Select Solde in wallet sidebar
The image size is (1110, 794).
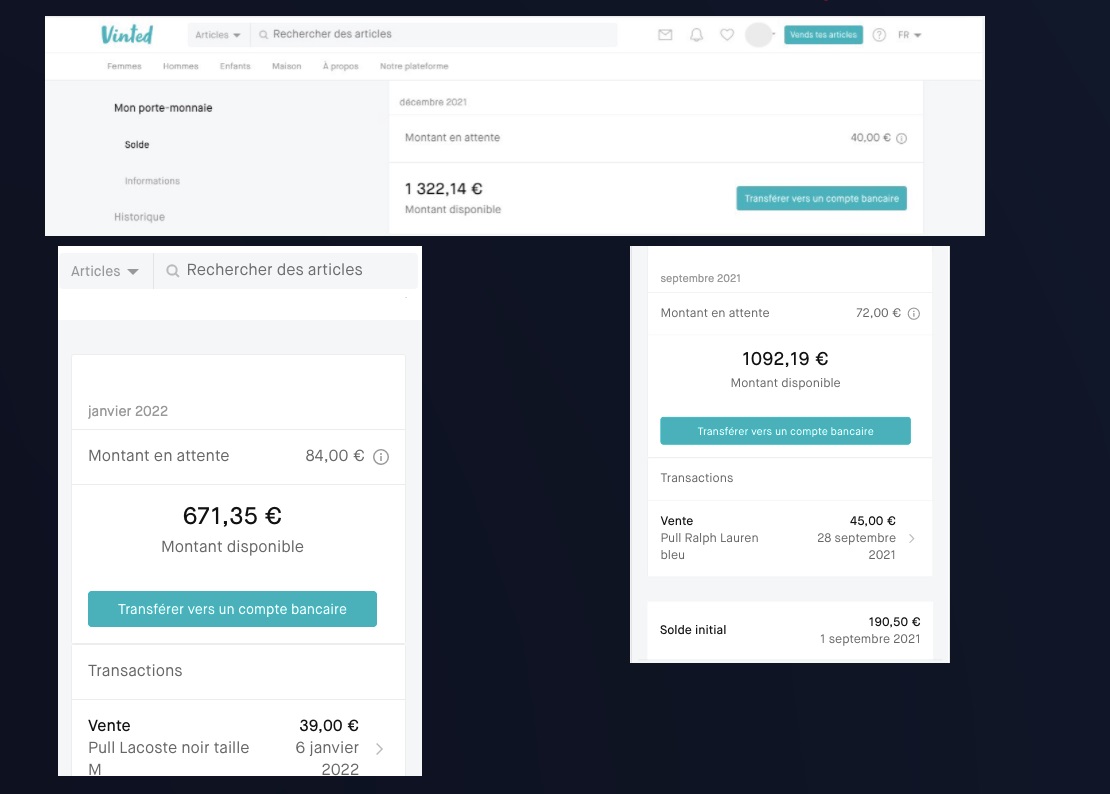click(137, 144)
